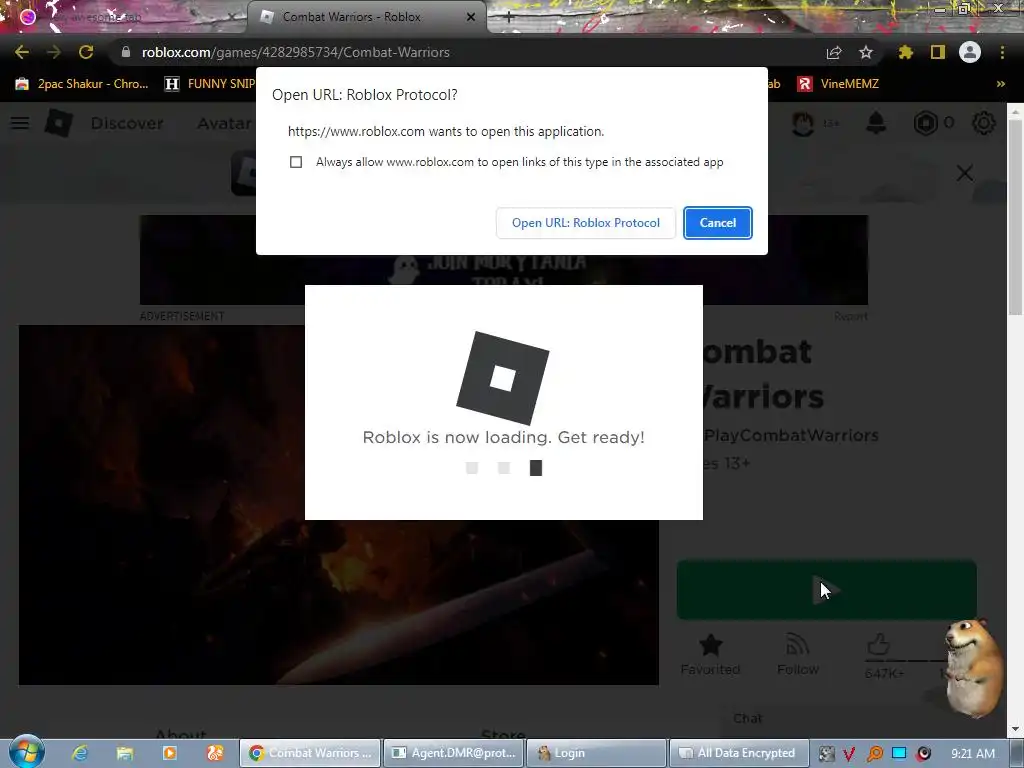Open Chrome three-dot menu
The height and width of the screenshot is (768, 1024).
click(x=1002, y=52)
